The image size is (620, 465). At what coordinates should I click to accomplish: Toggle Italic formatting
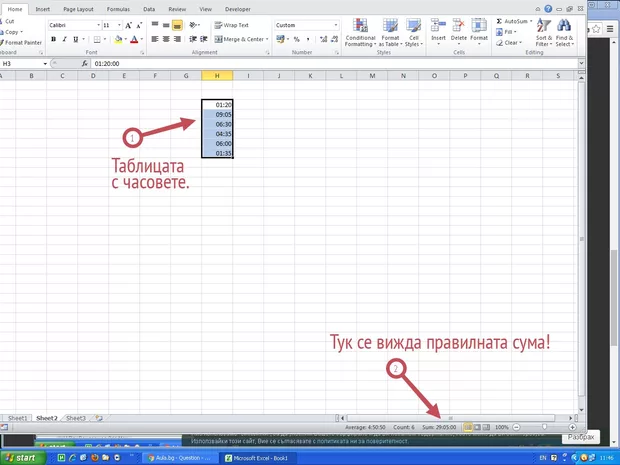point(64,39)
